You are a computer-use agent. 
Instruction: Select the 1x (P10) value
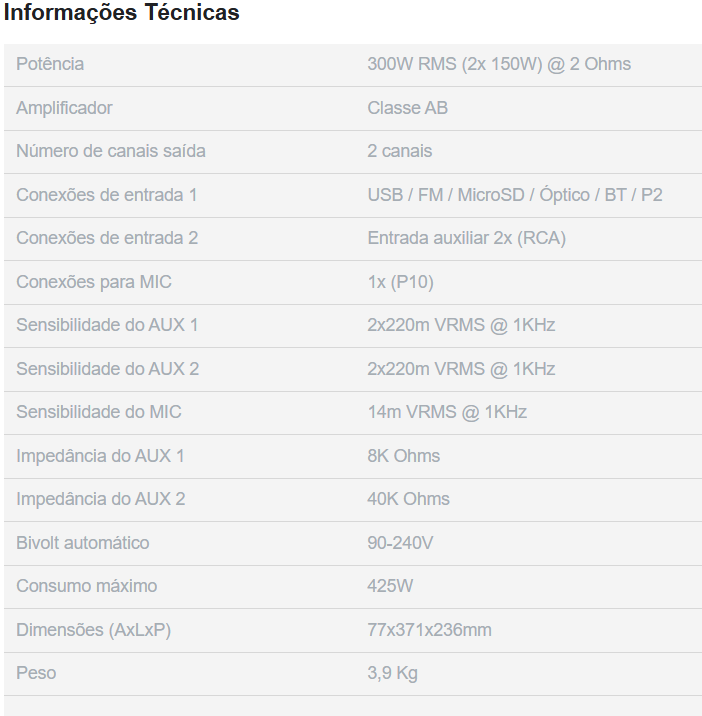(401, 282)
